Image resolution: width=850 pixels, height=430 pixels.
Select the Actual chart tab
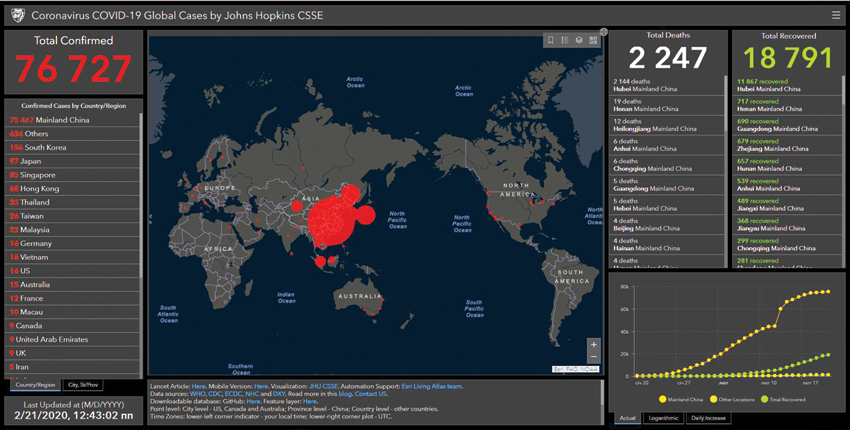click(x=627, y=418)
